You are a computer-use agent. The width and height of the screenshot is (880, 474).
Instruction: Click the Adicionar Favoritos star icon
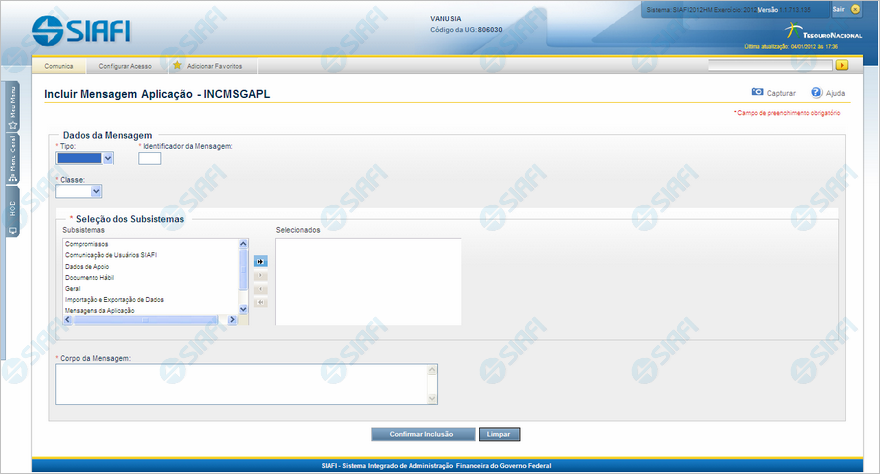click(x=177, y=66)
